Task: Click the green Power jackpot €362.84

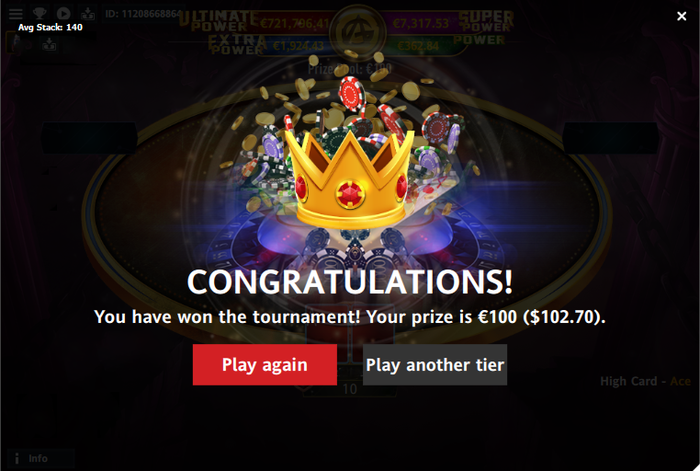Action: click(418, 46)
